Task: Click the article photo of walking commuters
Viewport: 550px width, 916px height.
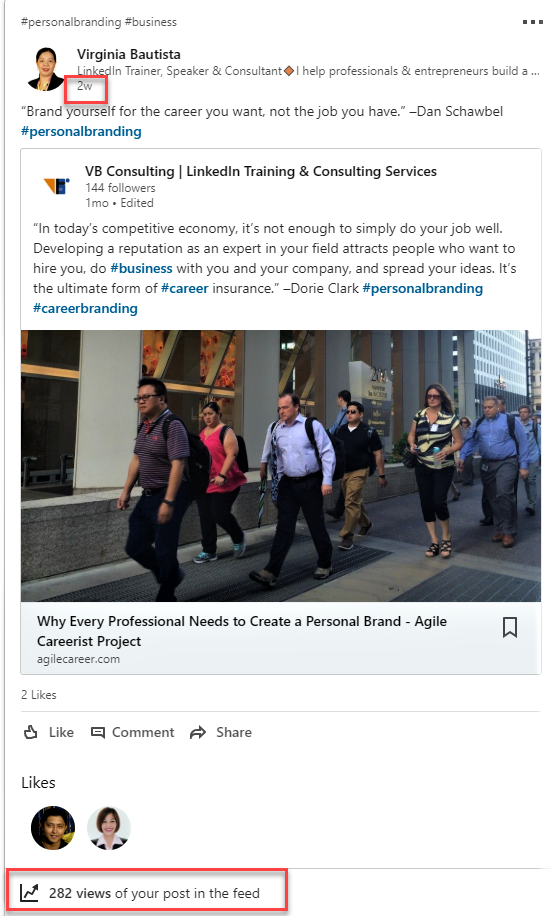Action: (281, 466)
